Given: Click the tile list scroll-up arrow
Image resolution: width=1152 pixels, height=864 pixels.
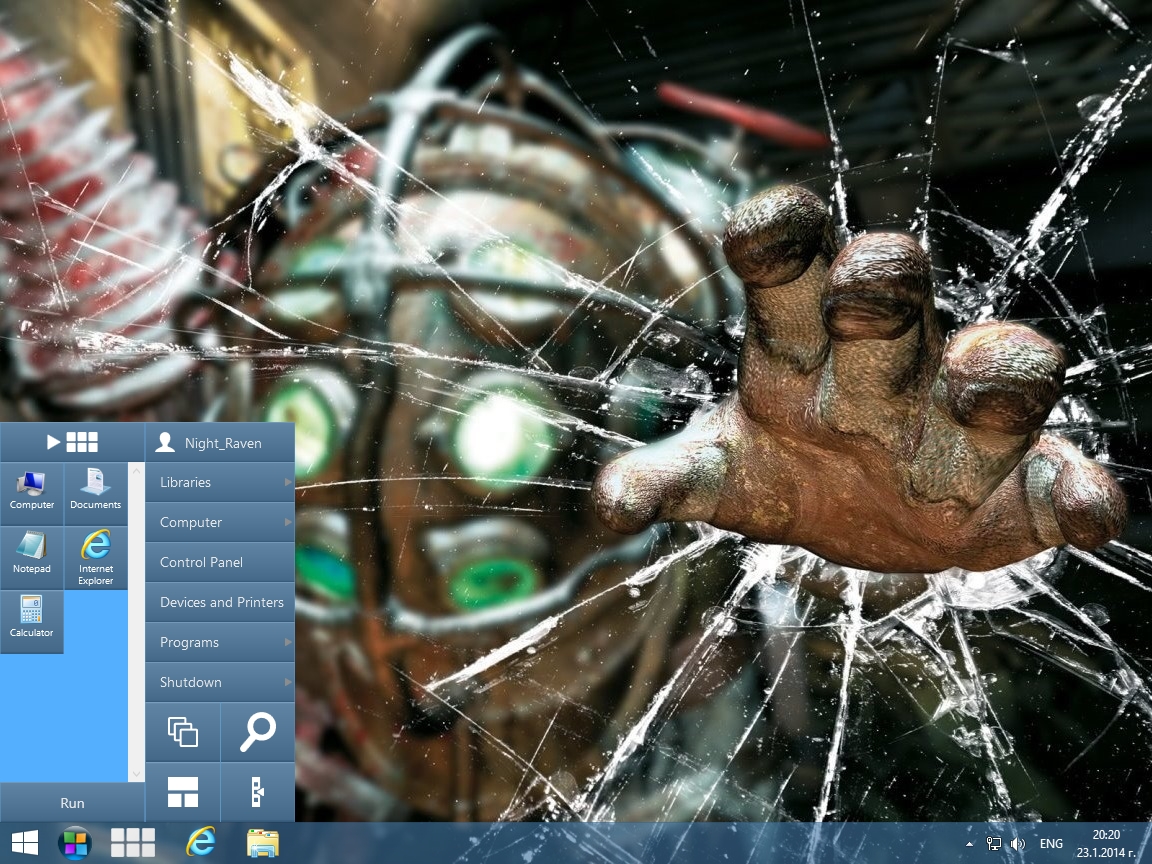Looking at the screenshot, I should point(136,470).
